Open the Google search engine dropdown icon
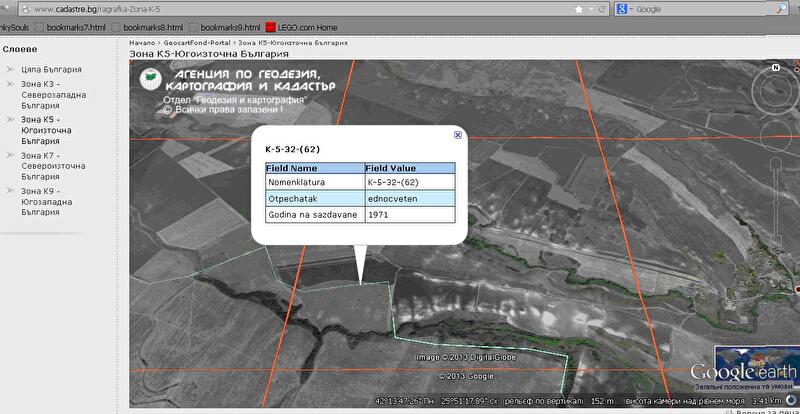 pos(623,9)
